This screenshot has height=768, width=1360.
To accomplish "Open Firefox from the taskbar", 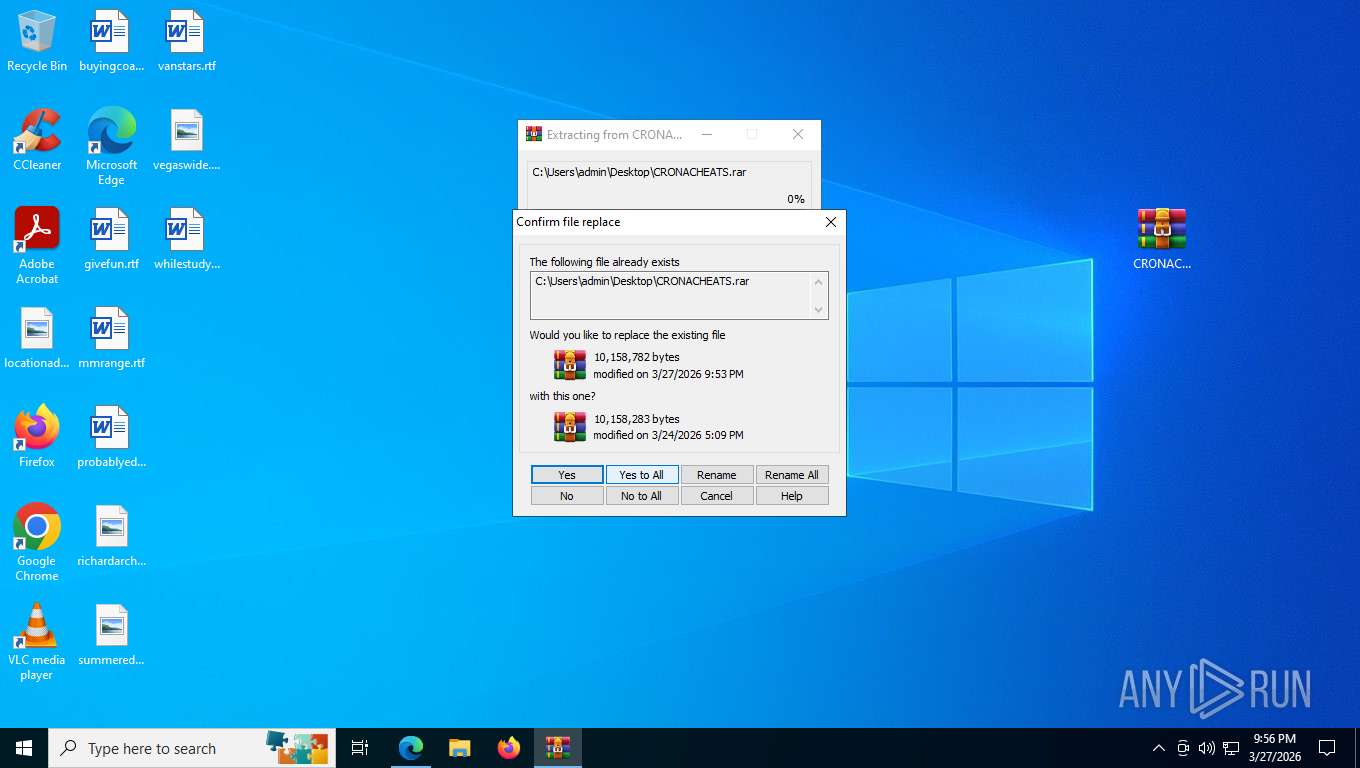I will 509,748.
